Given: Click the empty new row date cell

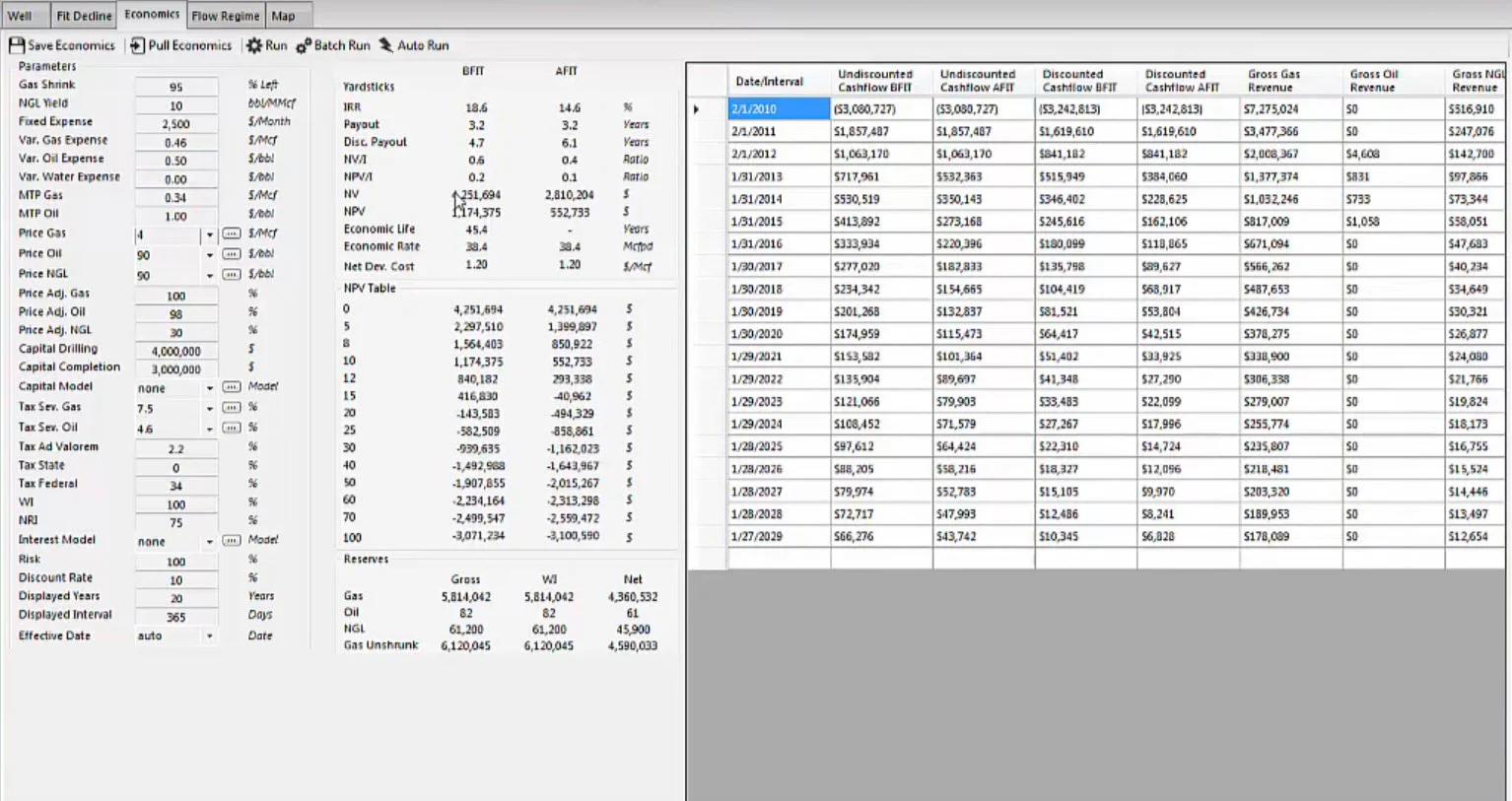Looking at the screenshot, I should click(x=779, y=559).
